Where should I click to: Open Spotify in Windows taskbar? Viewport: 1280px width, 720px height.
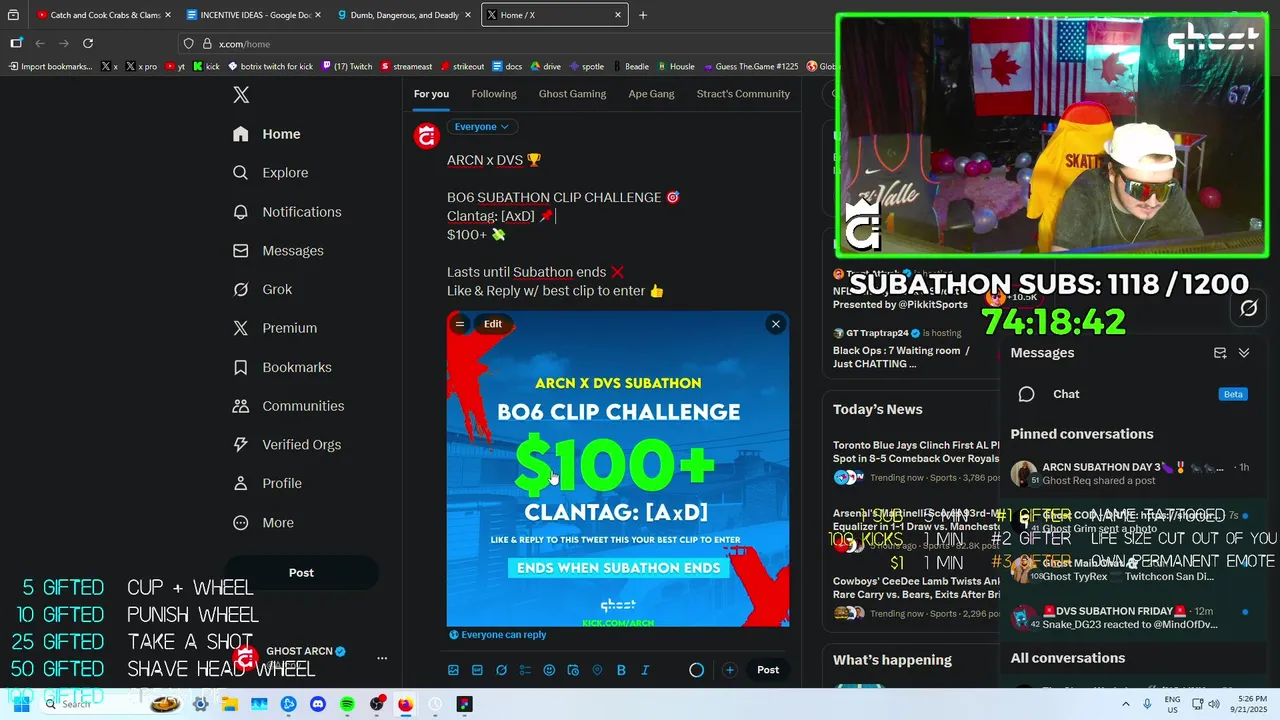click(347, 704)
